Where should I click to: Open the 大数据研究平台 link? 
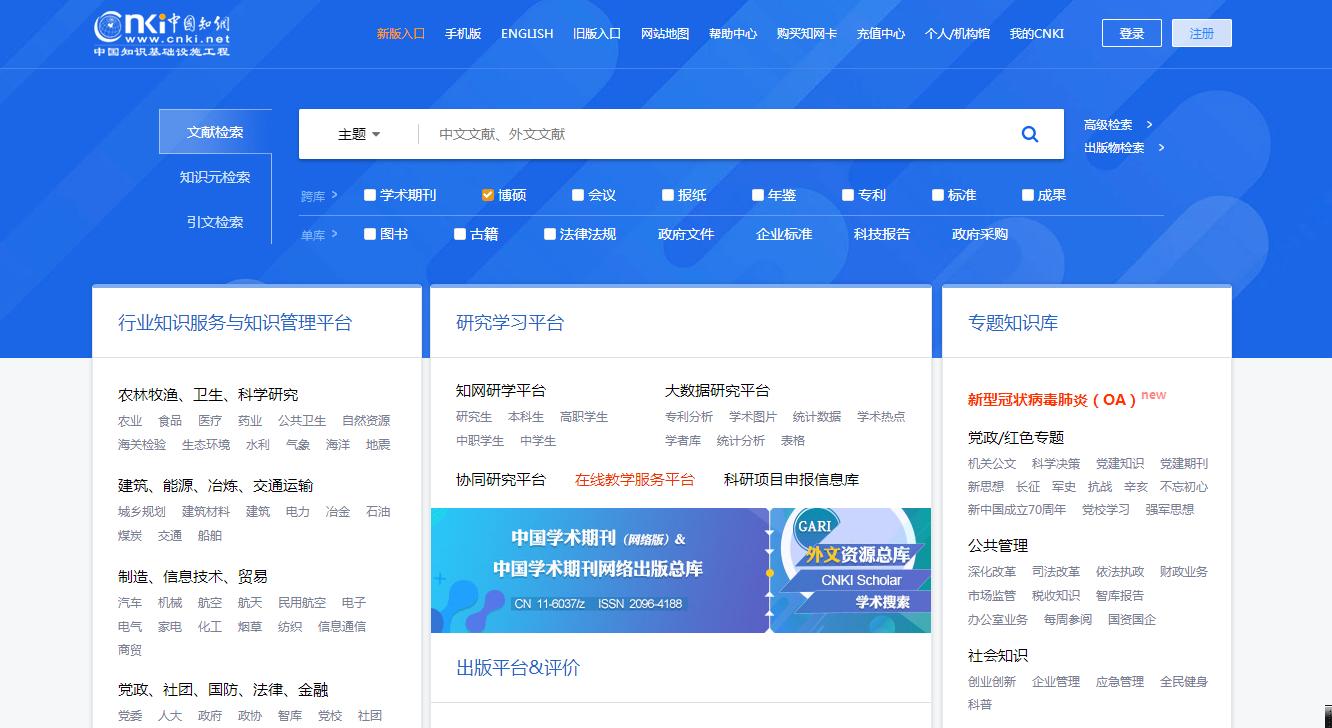[717, 390]
